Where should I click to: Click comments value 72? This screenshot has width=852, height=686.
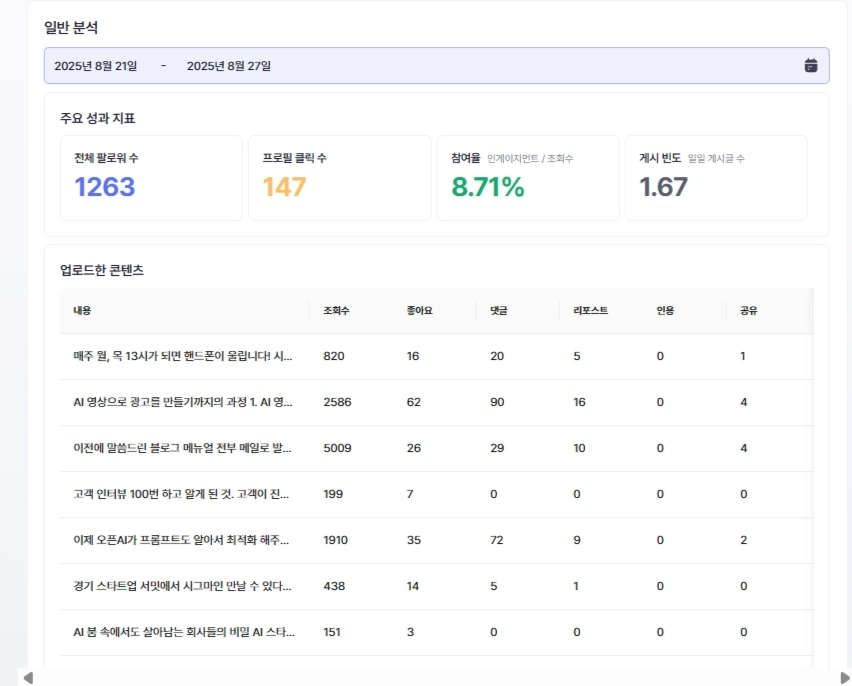point(496,540)
